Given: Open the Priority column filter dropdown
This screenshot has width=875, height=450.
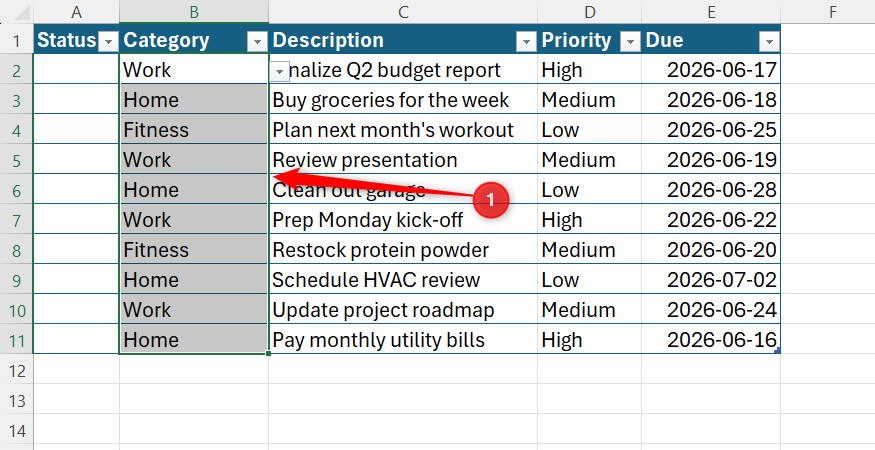Looking at the screenshot, I should tap(631, 41).
